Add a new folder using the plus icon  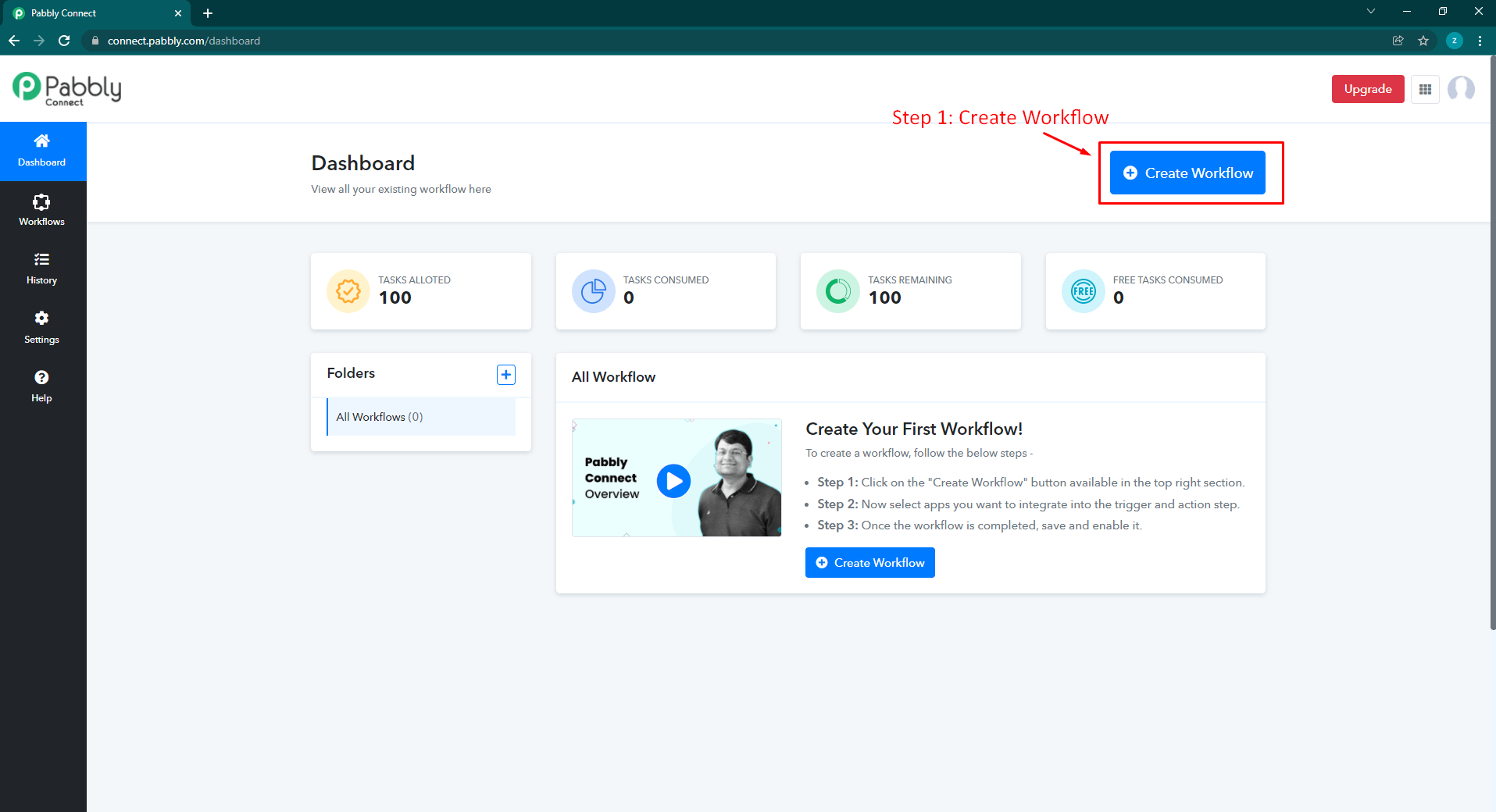click(505, 374)
